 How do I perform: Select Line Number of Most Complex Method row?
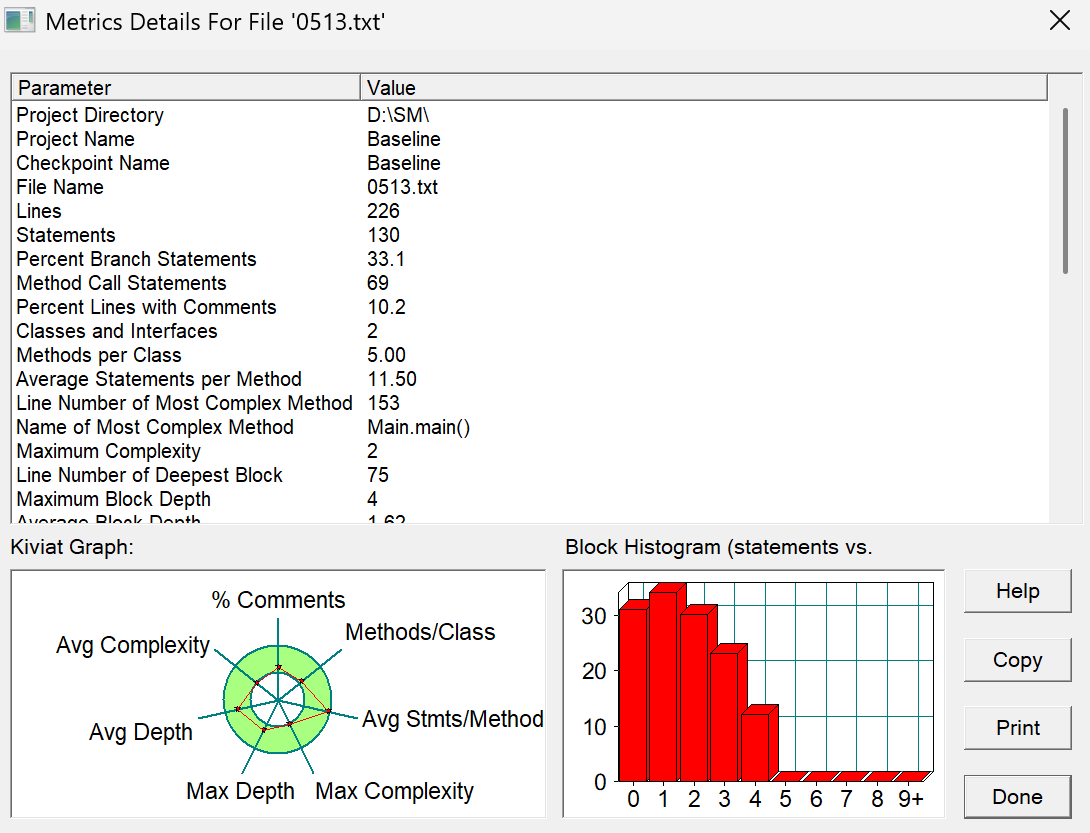[530, 403]
